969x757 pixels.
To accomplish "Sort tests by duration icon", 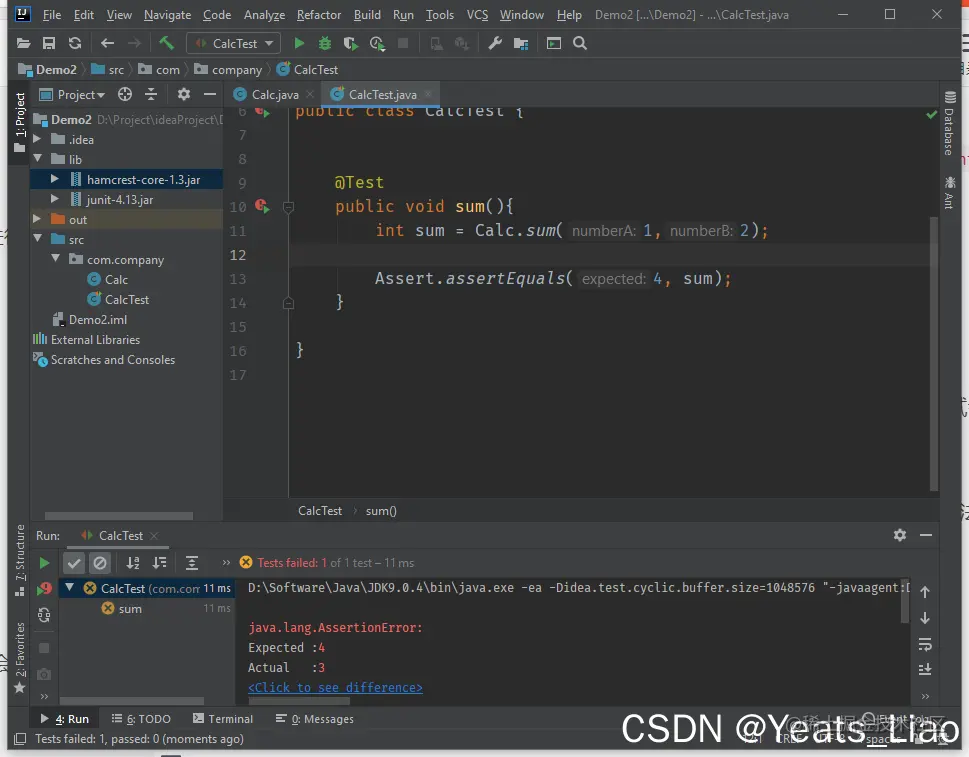I will [159, 563].
